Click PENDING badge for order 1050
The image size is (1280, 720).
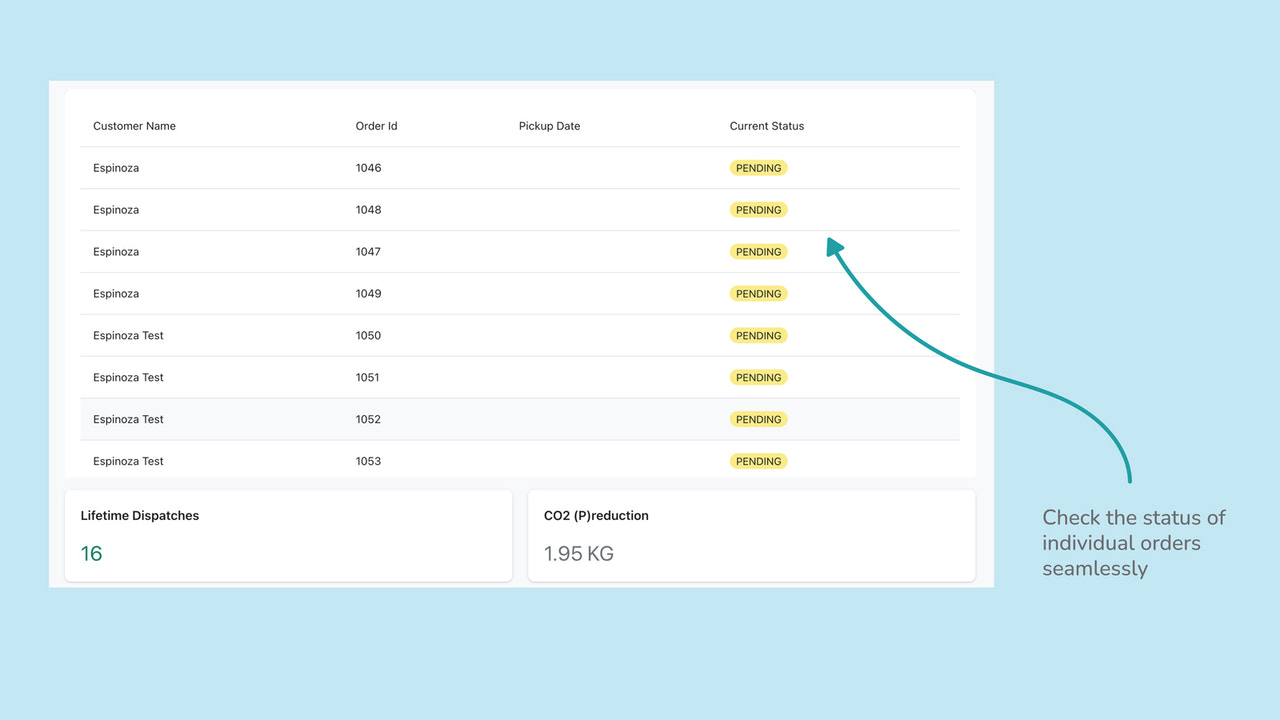tap(758, 336)
